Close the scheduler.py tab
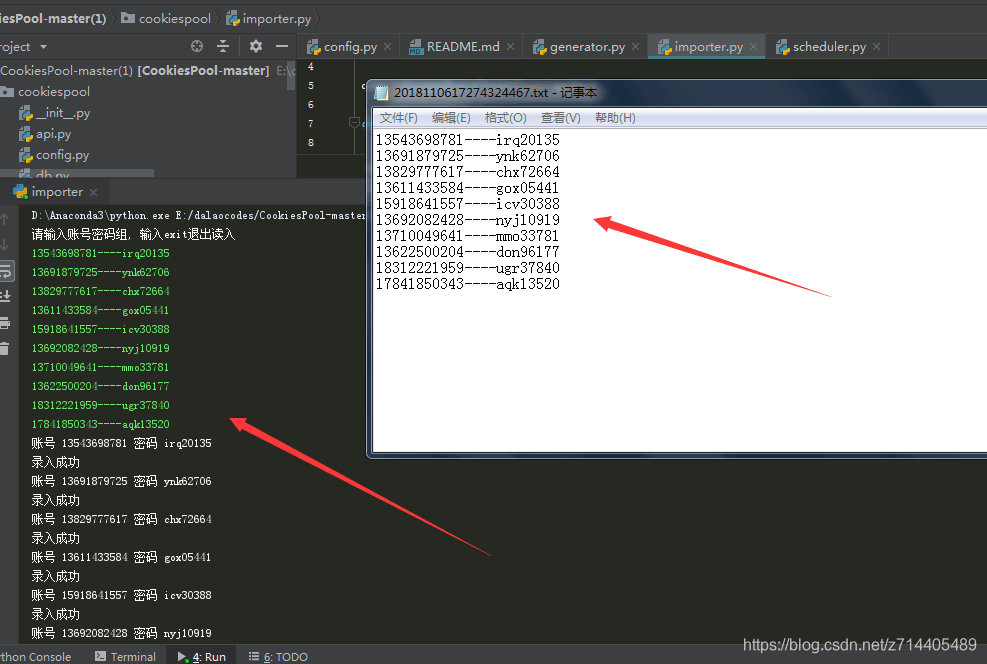This screenshot has height=664, width=987. (876, 47)
